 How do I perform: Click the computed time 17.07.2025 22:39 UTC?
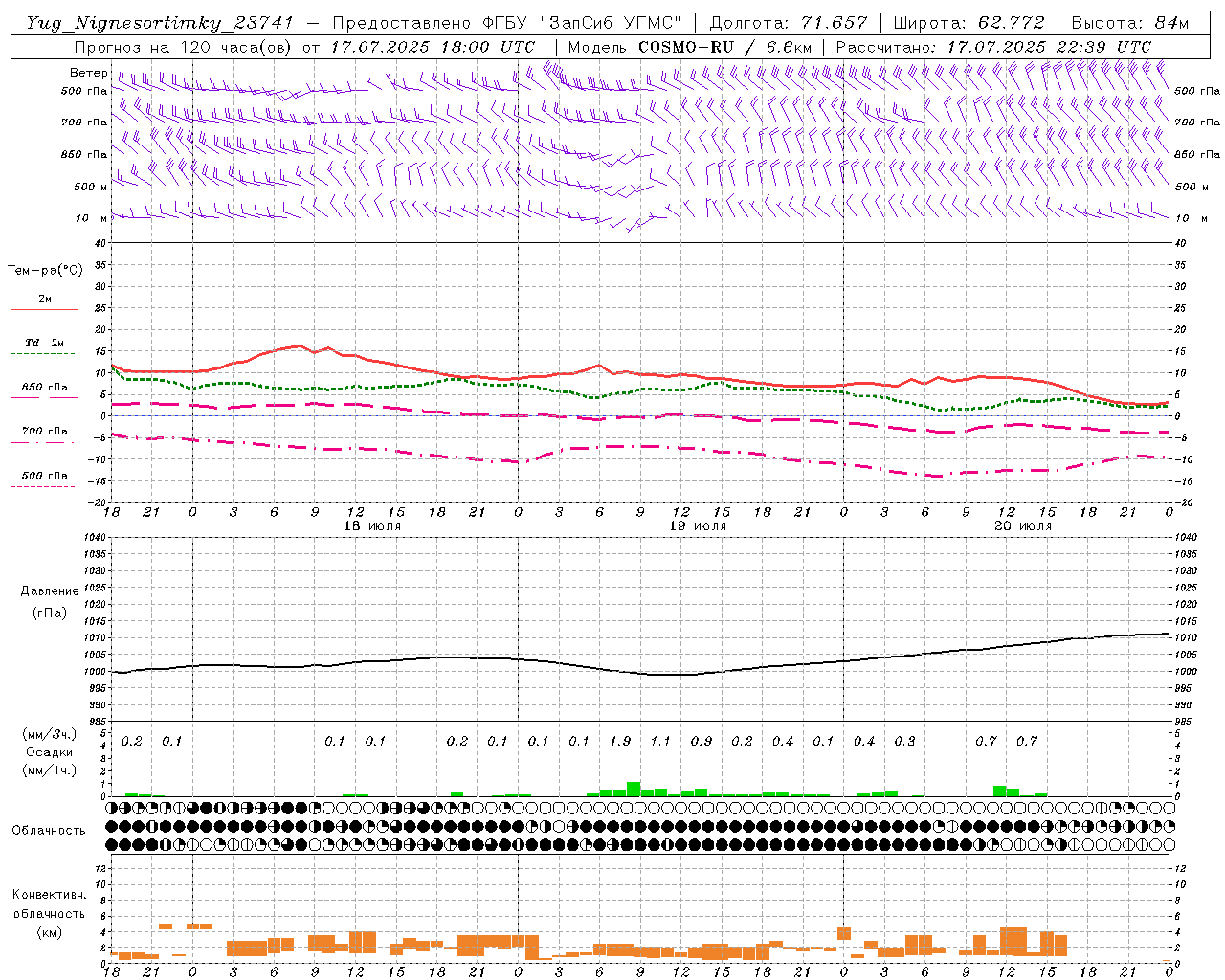[1049, 47]
